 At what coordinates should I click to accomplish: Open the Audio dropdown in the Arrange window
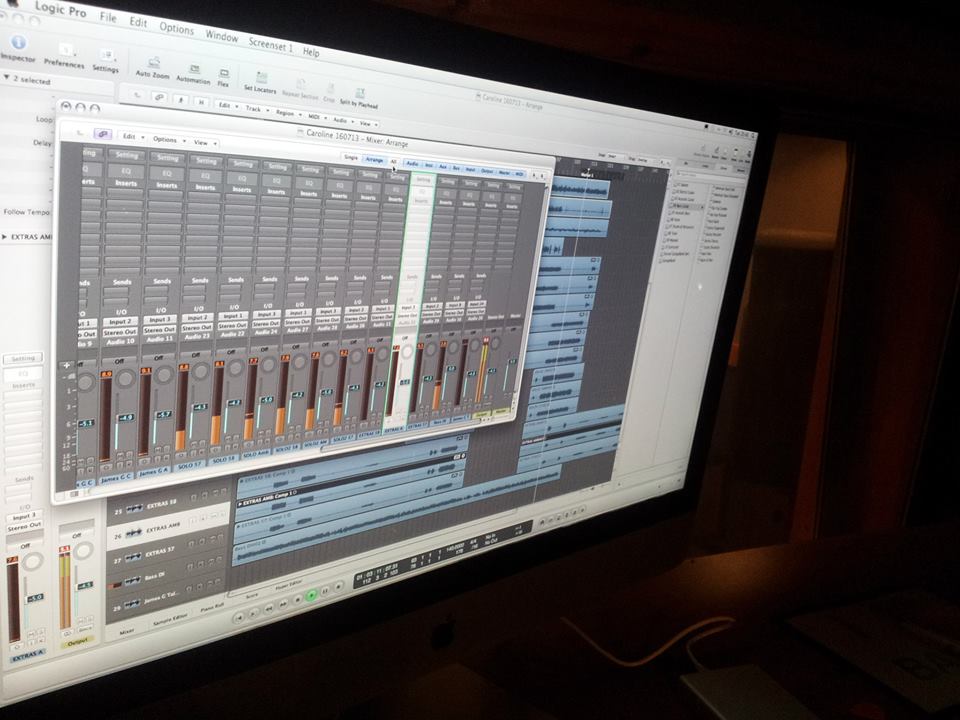[342, 120]
